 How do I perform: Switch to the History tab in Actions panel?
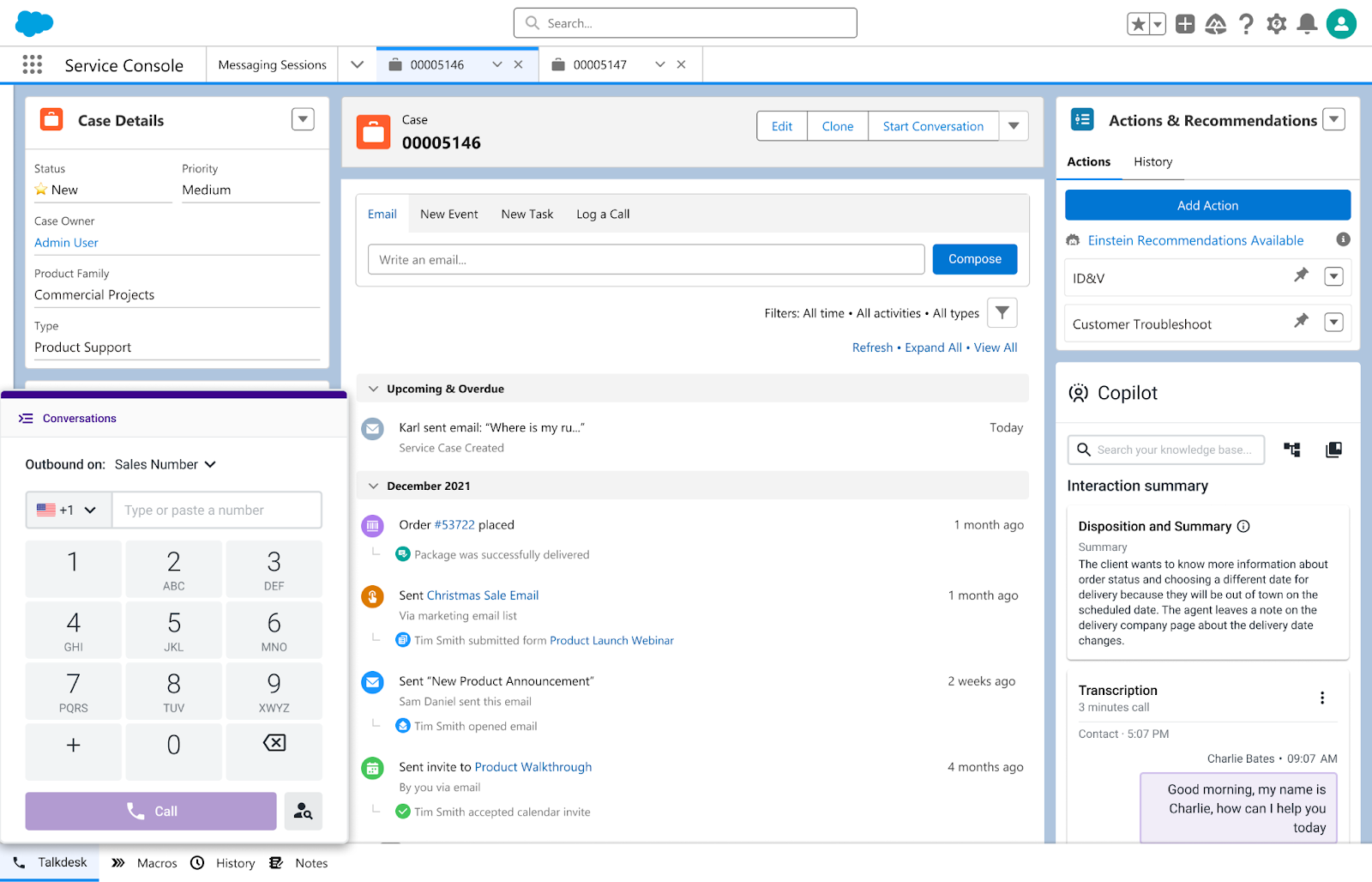point(1152,161)
